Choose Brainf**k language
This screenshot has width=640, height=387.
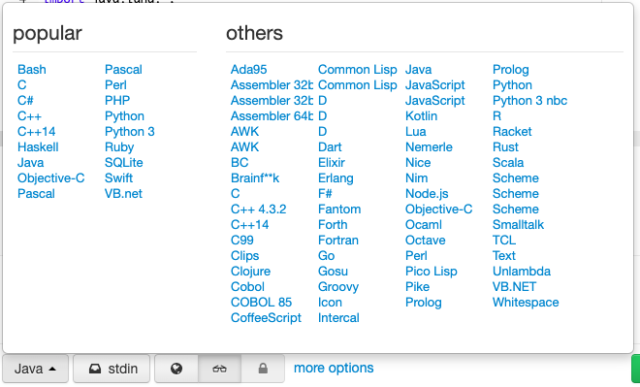255,178
